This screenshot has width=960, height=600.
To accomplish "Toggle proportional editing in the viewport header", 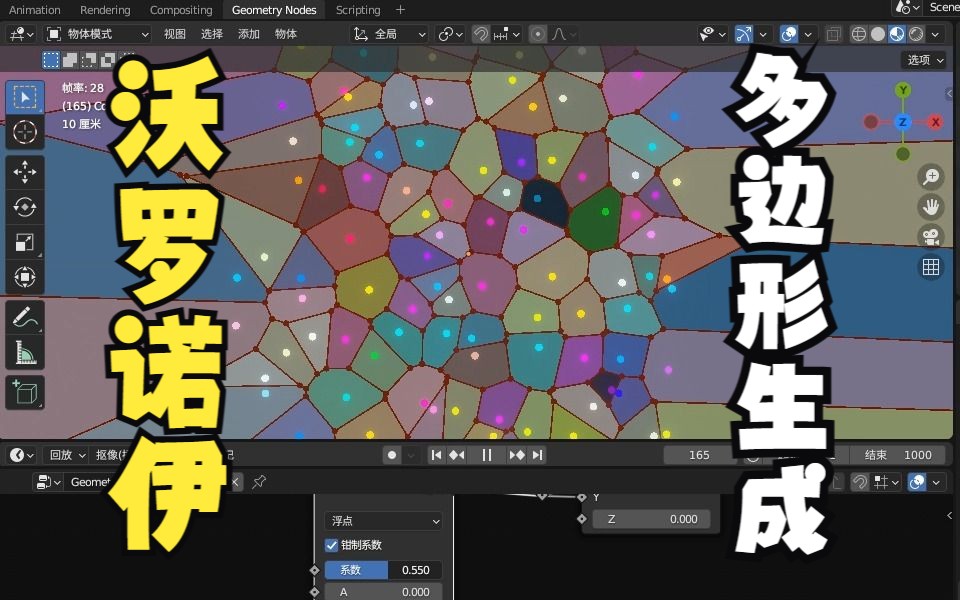I will (x=538, y=34).
